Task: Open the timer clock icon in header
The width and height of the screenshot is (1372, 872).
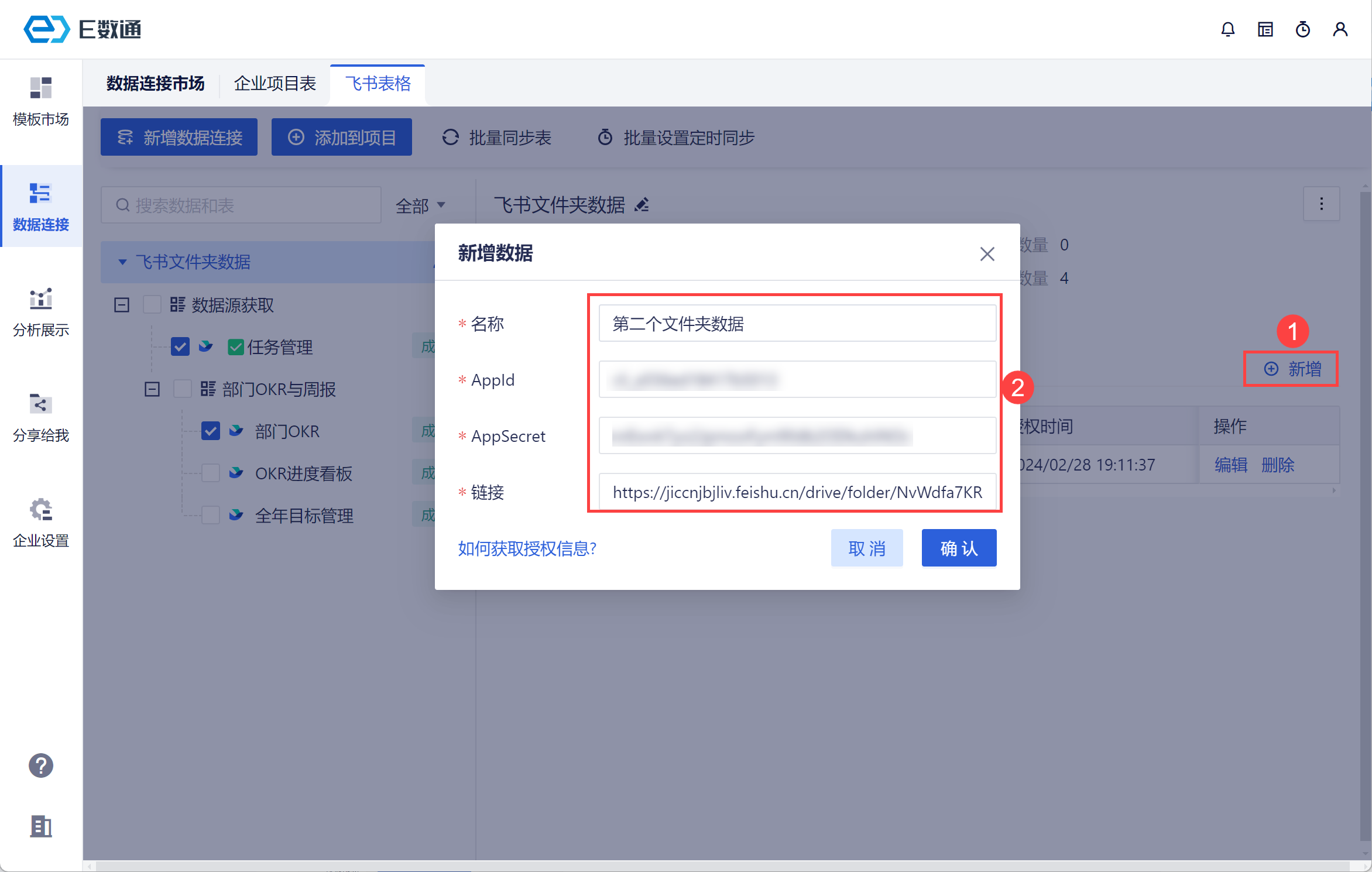Action: [1302, 29]
